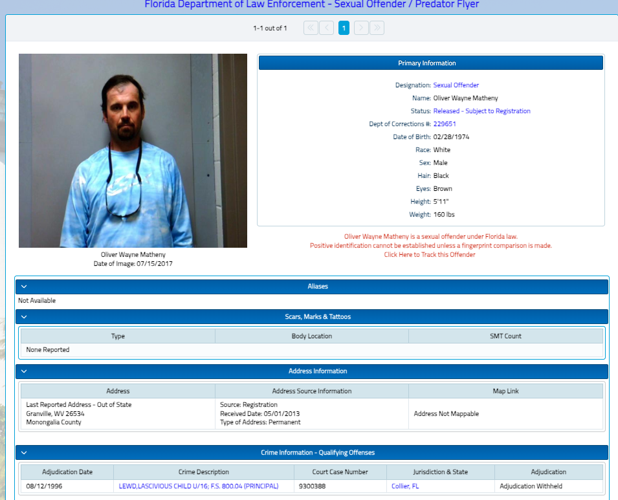The width and height of the screenshot is (618, 500).
Task: Click Here to Track this Offender
Action: coord(430,255)
